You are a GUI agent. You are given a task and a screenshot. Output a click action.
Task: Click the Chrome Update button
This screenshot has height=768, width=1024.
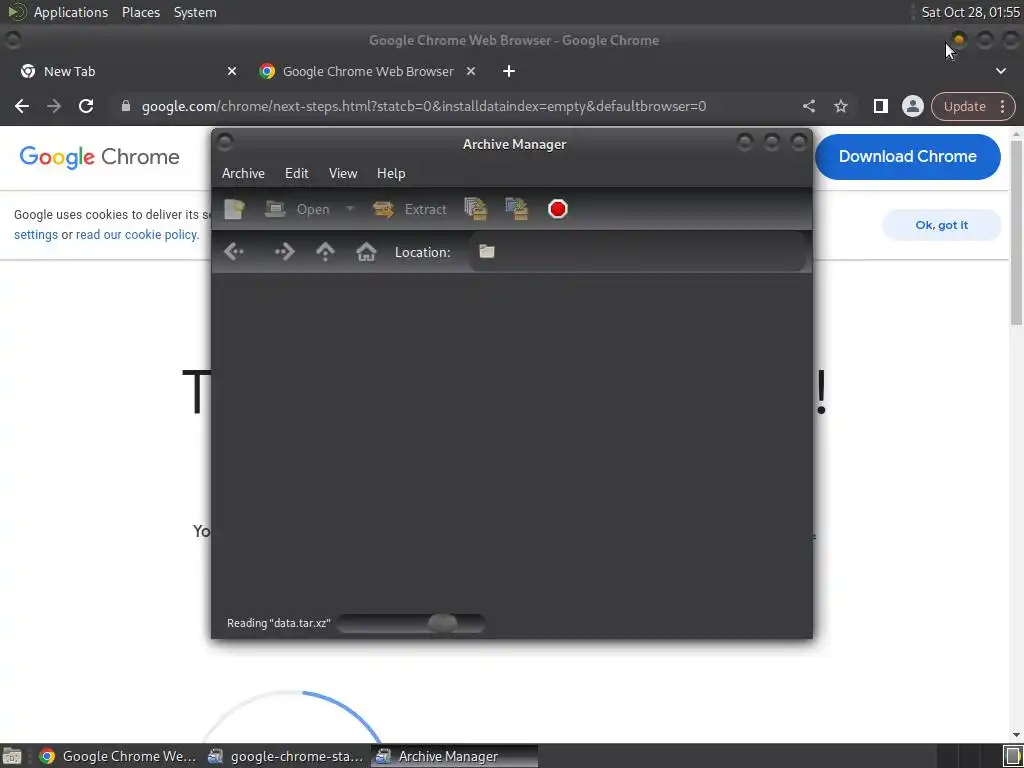(x=965, y=106)
